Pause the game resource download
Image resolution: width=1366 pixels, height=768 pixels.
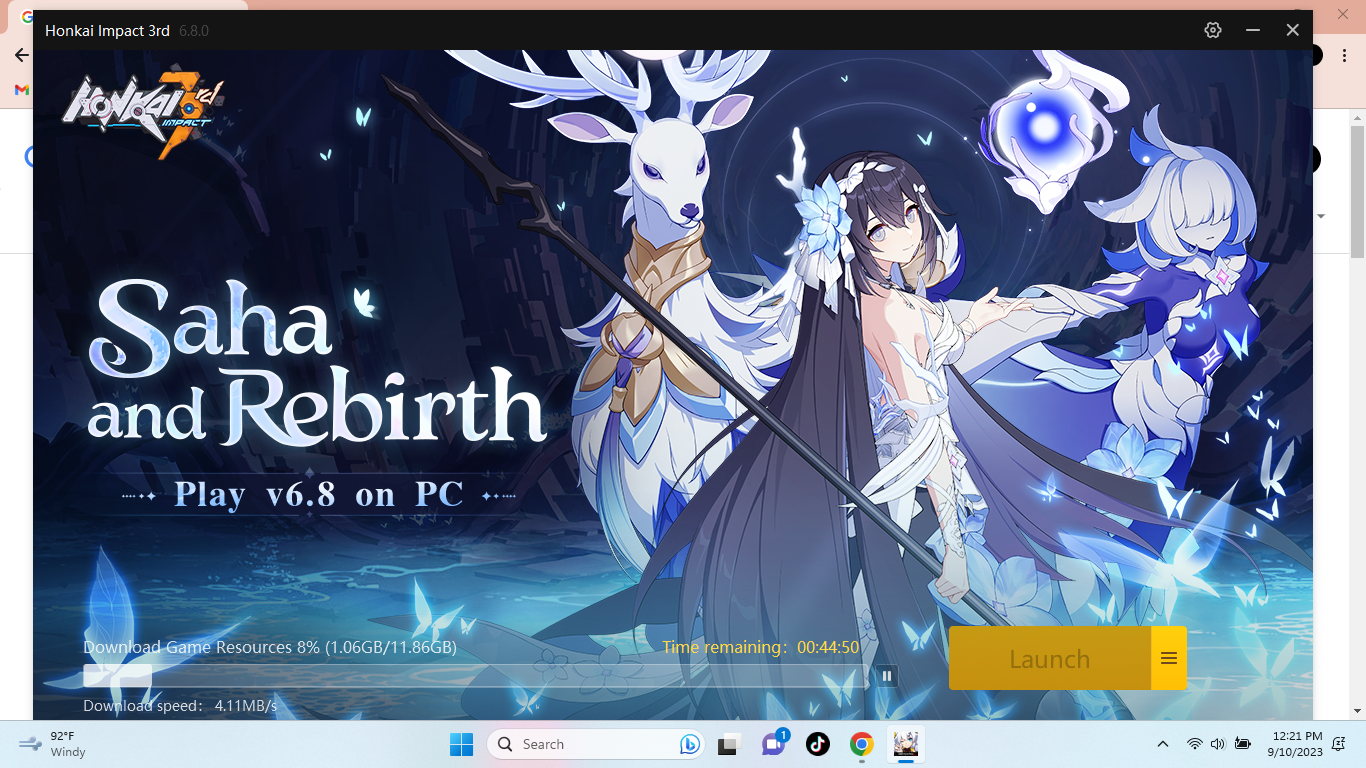point(887,676)
